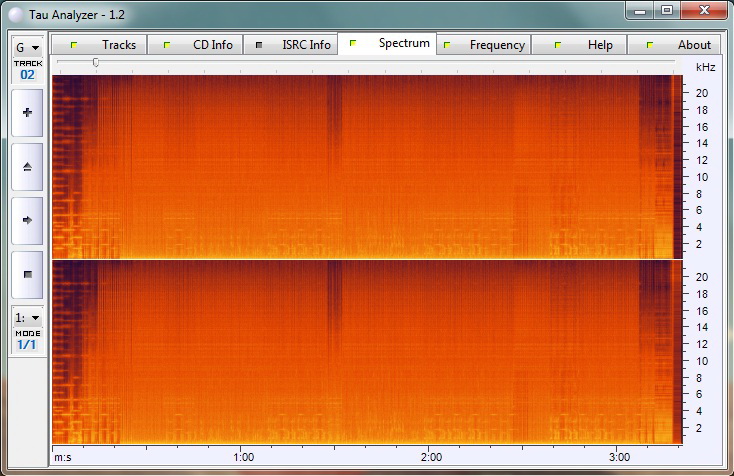Screen dimensions: 734x476
Task: Click the 3:00 time marker
Action: pos(619,457)
